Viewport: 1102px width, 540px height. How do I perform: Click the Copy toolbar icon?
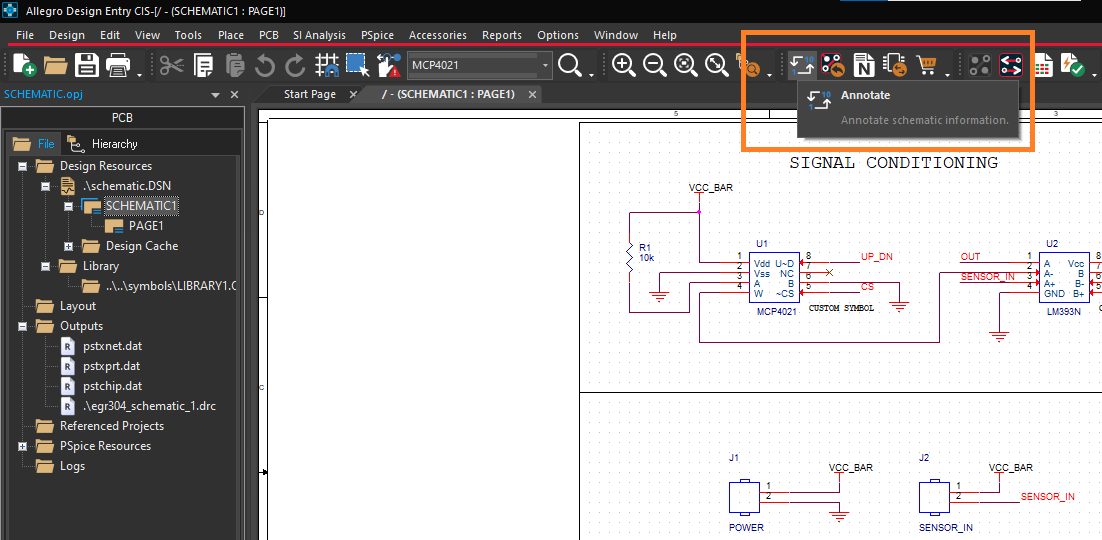tap(203, 65)
